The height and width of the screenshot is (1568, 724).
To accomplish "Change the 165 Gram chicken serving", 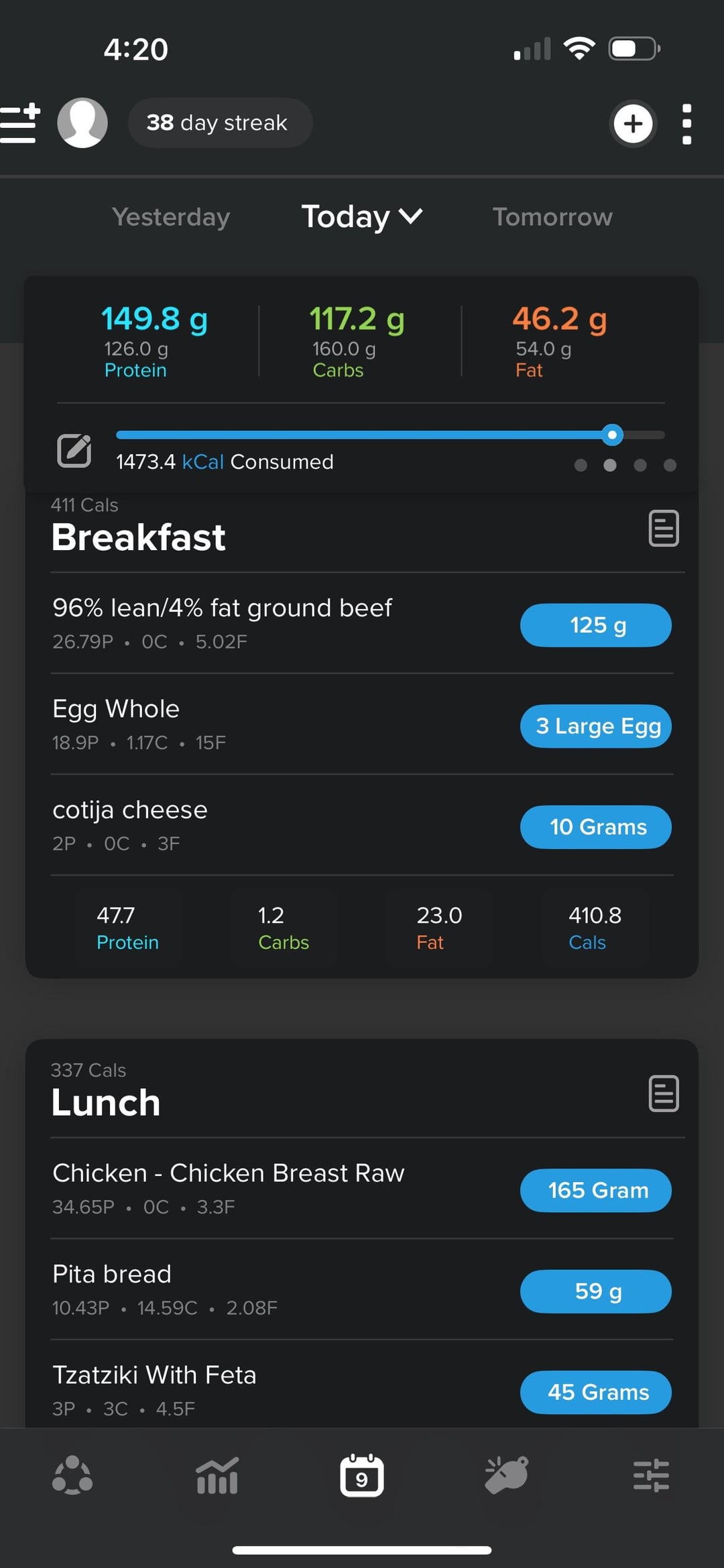I will pos(595,1191).
